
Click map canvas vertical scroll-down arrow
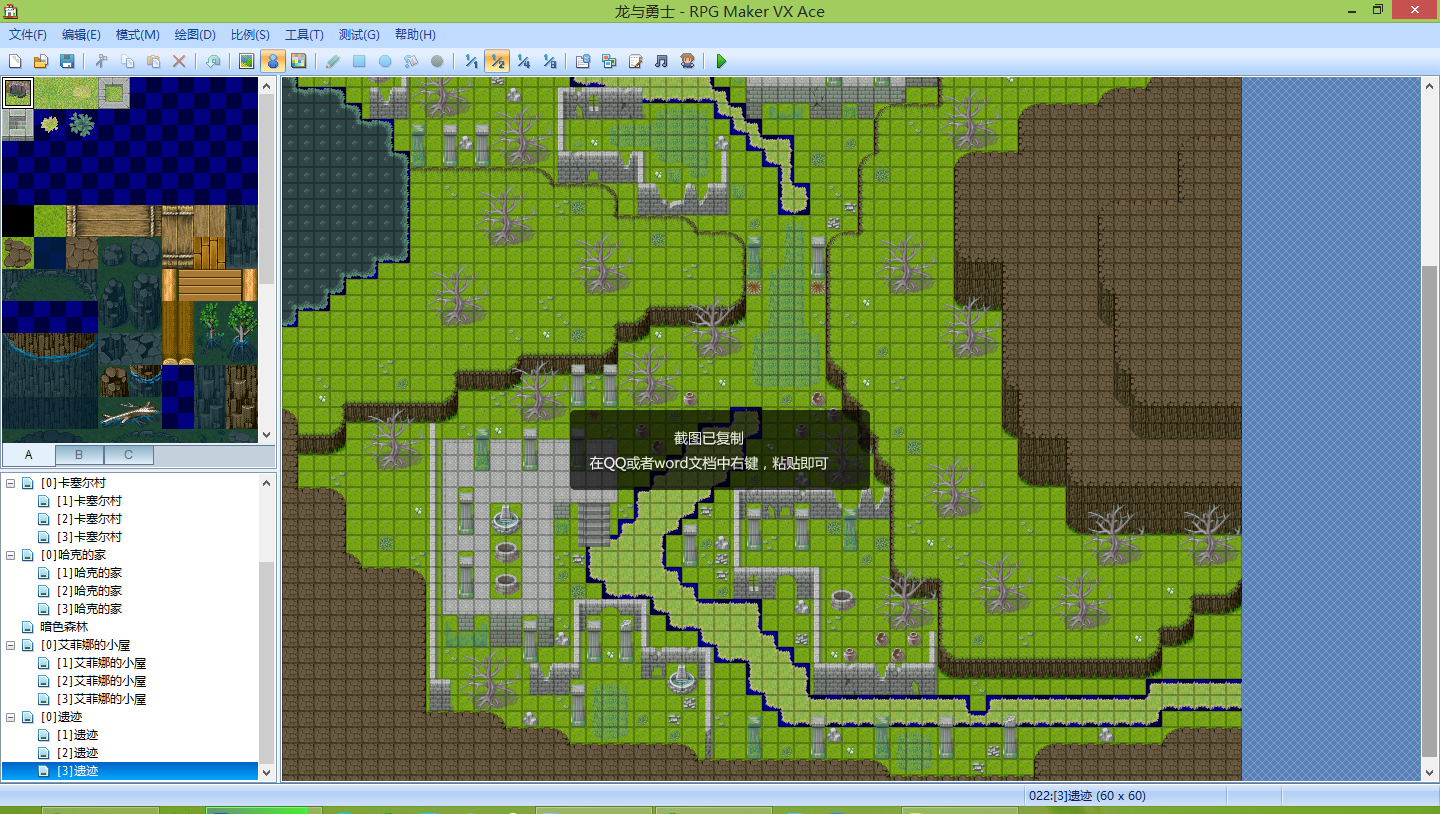click(1428, 772)
